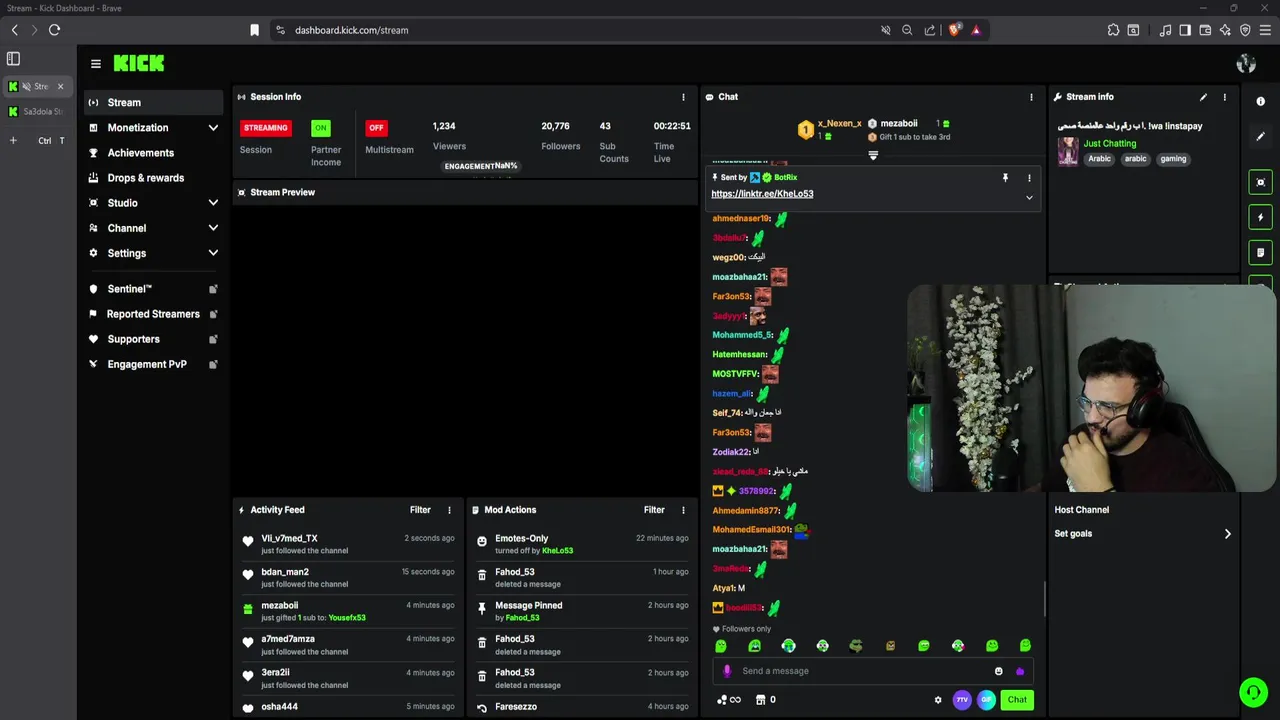The height and width of the screenshot is (720, 1280).
Task: Open the GIF picker button
Action: click(x=986, y=700)
